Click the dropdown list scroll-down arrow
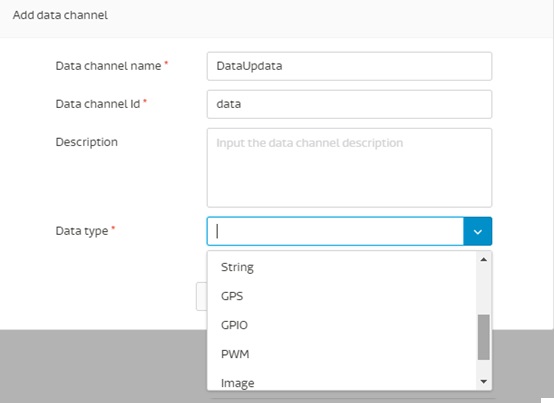Viewport: 554px width, 403px height. click(484, 381)
